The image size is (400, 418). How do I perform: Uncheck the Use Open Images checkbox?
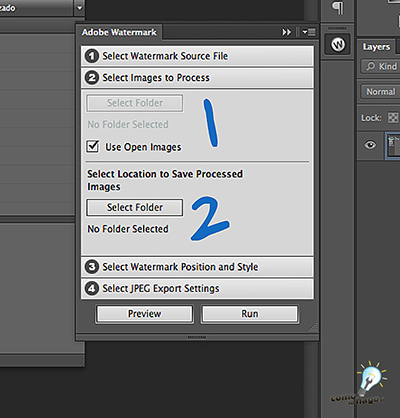(x=93, y=146)
